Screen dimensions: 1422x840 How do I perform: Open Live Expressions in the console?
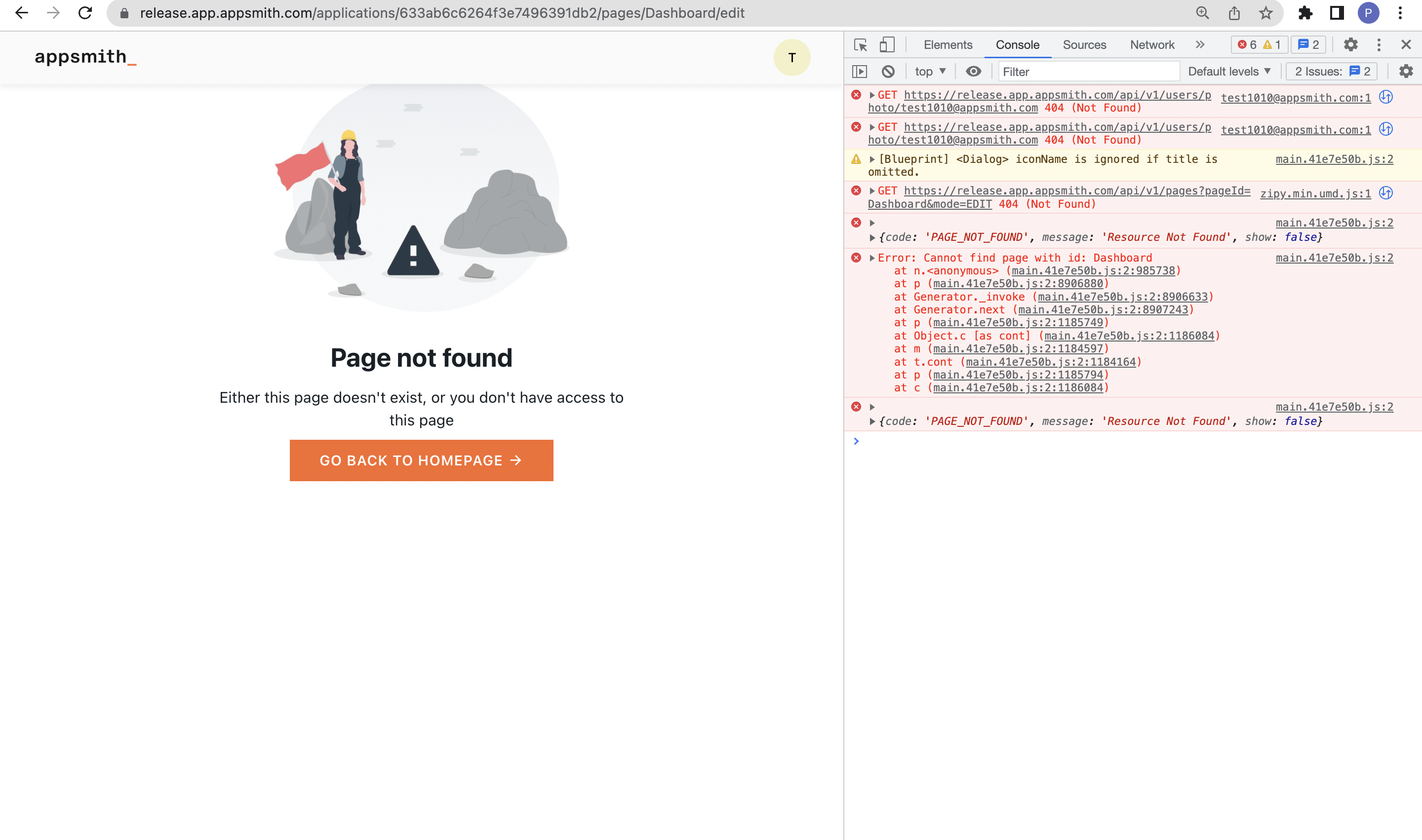tap(974, 72)
